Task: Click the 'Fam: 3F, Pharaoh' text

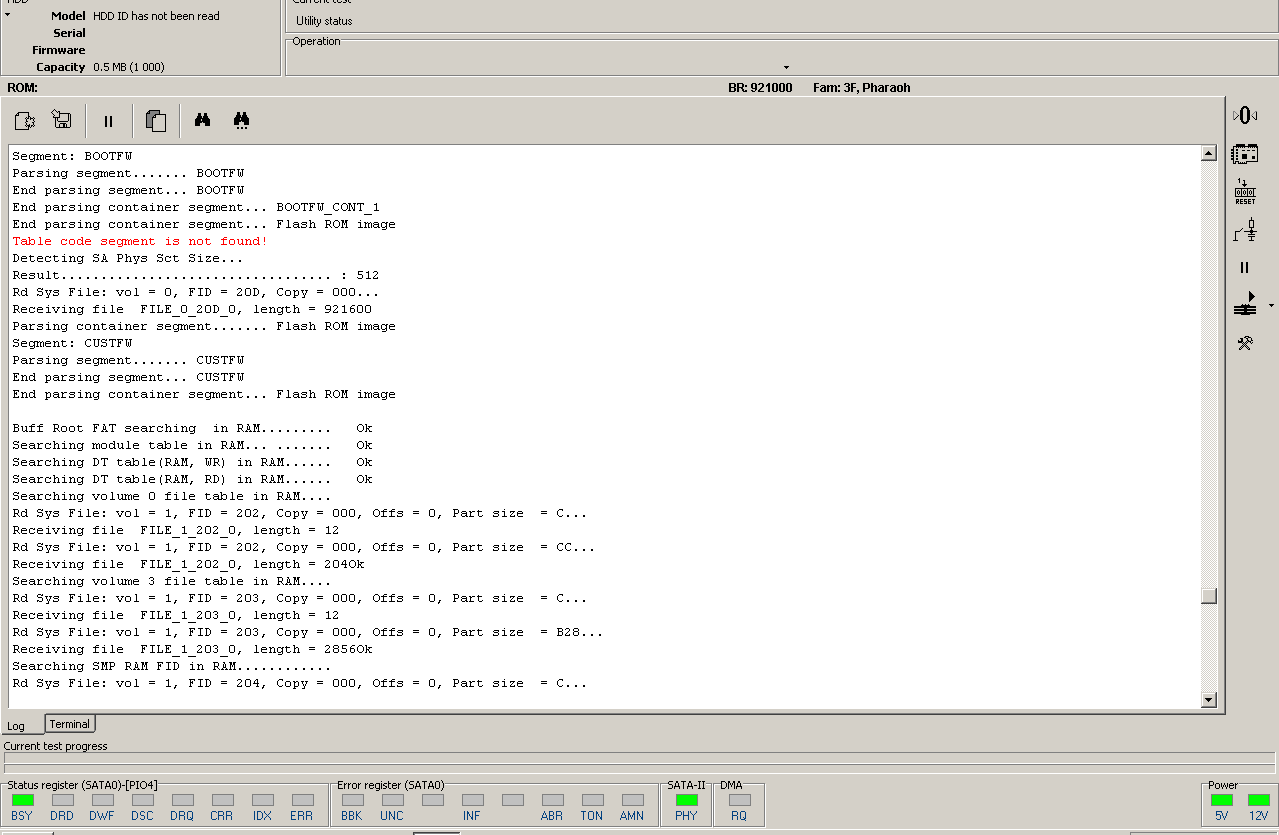Action: (x=862, y=88)
